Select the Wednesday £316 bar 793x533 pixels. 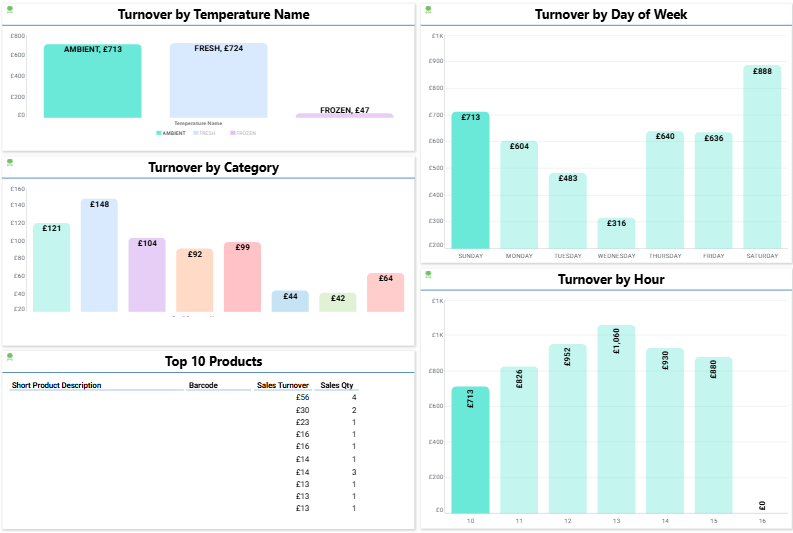(616, 233)
